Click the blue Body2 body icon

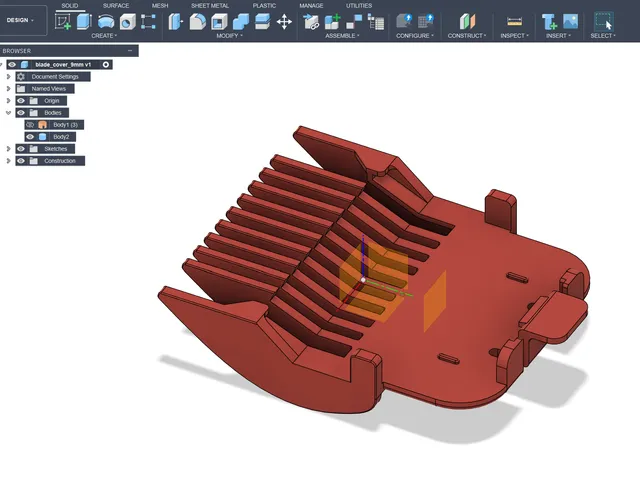coord(42,137)
